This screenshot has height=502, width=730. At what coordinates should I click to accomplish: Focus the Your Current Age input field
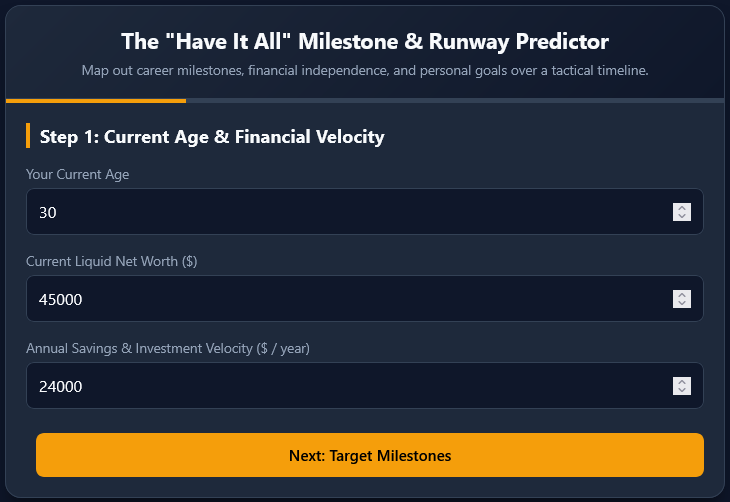(365, 212)
